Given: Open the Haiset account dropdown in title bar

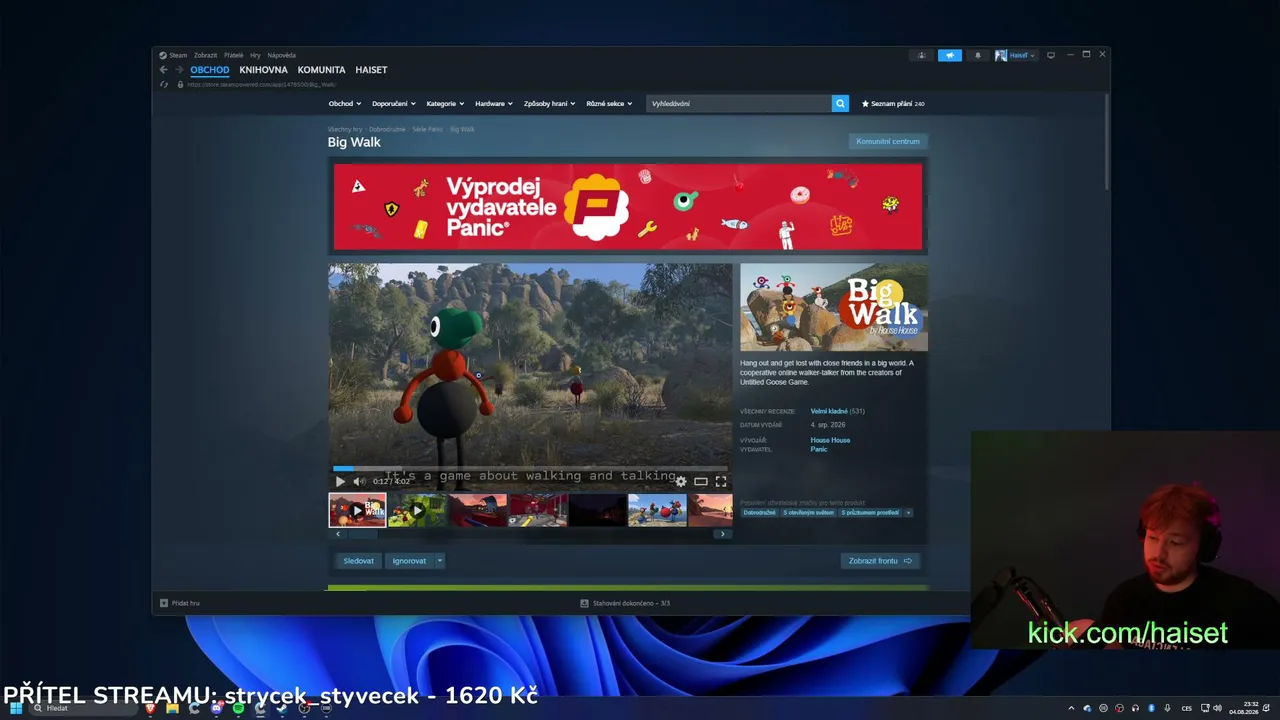Looking at the screenshot, I should tap(1015, 55).
